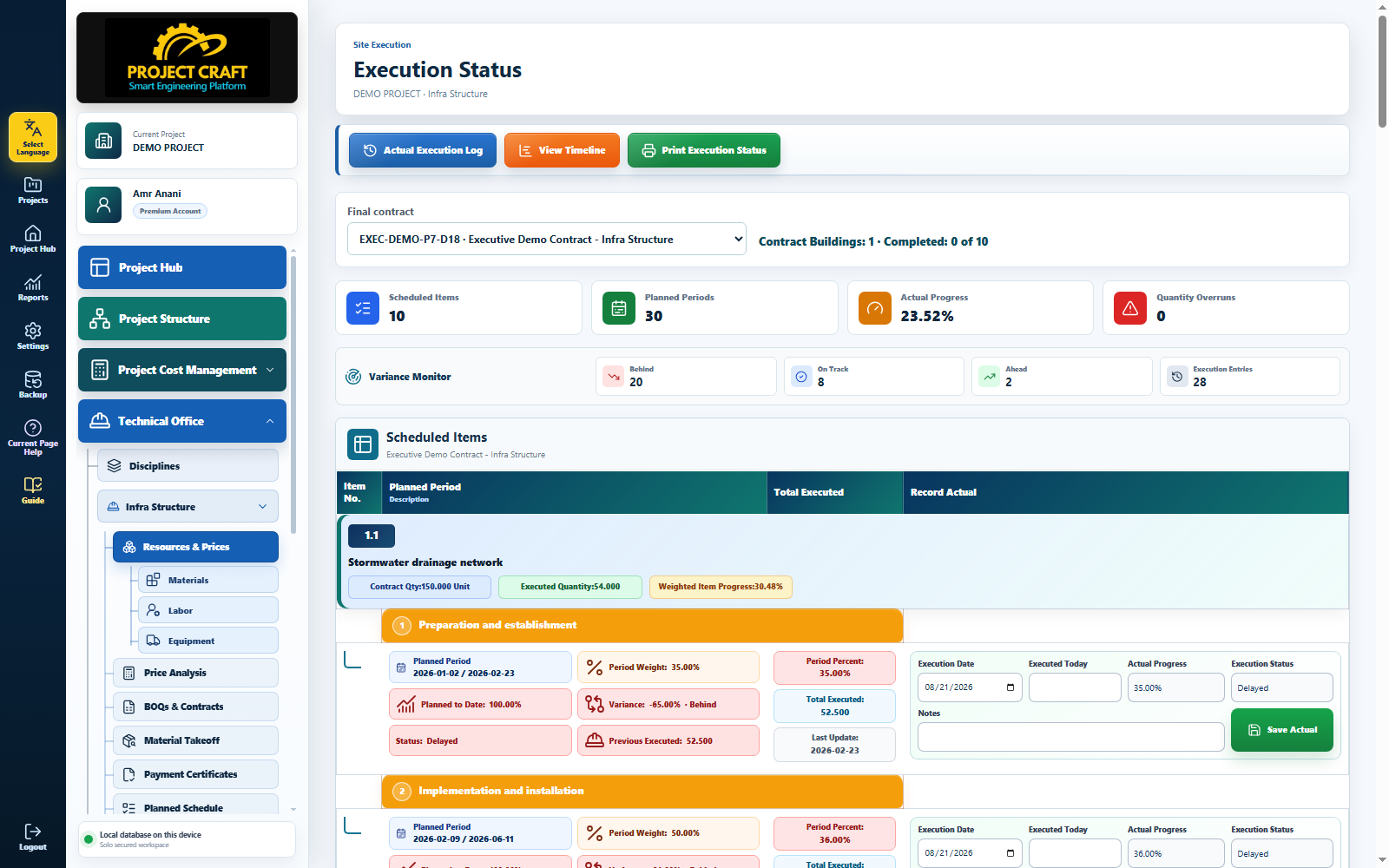Click the Planned Periods green calendar icon
Image resolution: width=1389 pixels, height=868 pixels.
pyautogui.click(x=619, y=308)
